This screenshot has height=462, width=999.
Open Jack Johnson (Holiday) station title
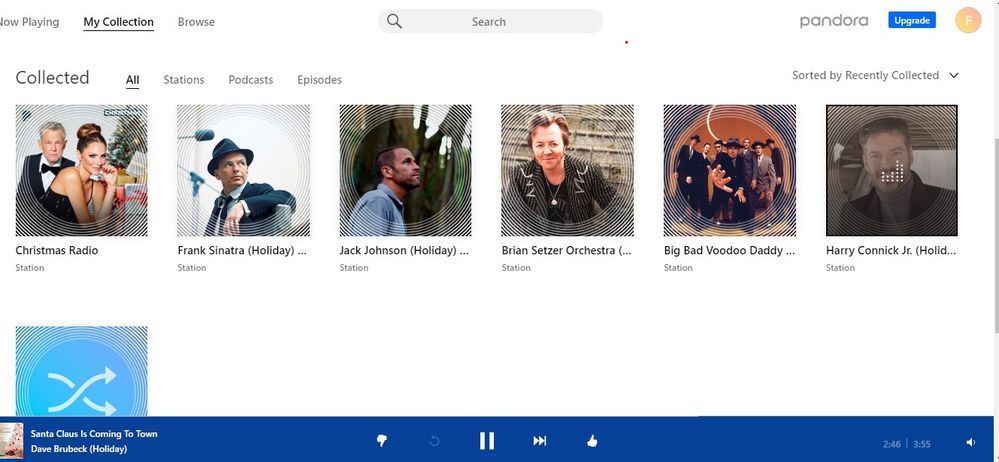404,250
